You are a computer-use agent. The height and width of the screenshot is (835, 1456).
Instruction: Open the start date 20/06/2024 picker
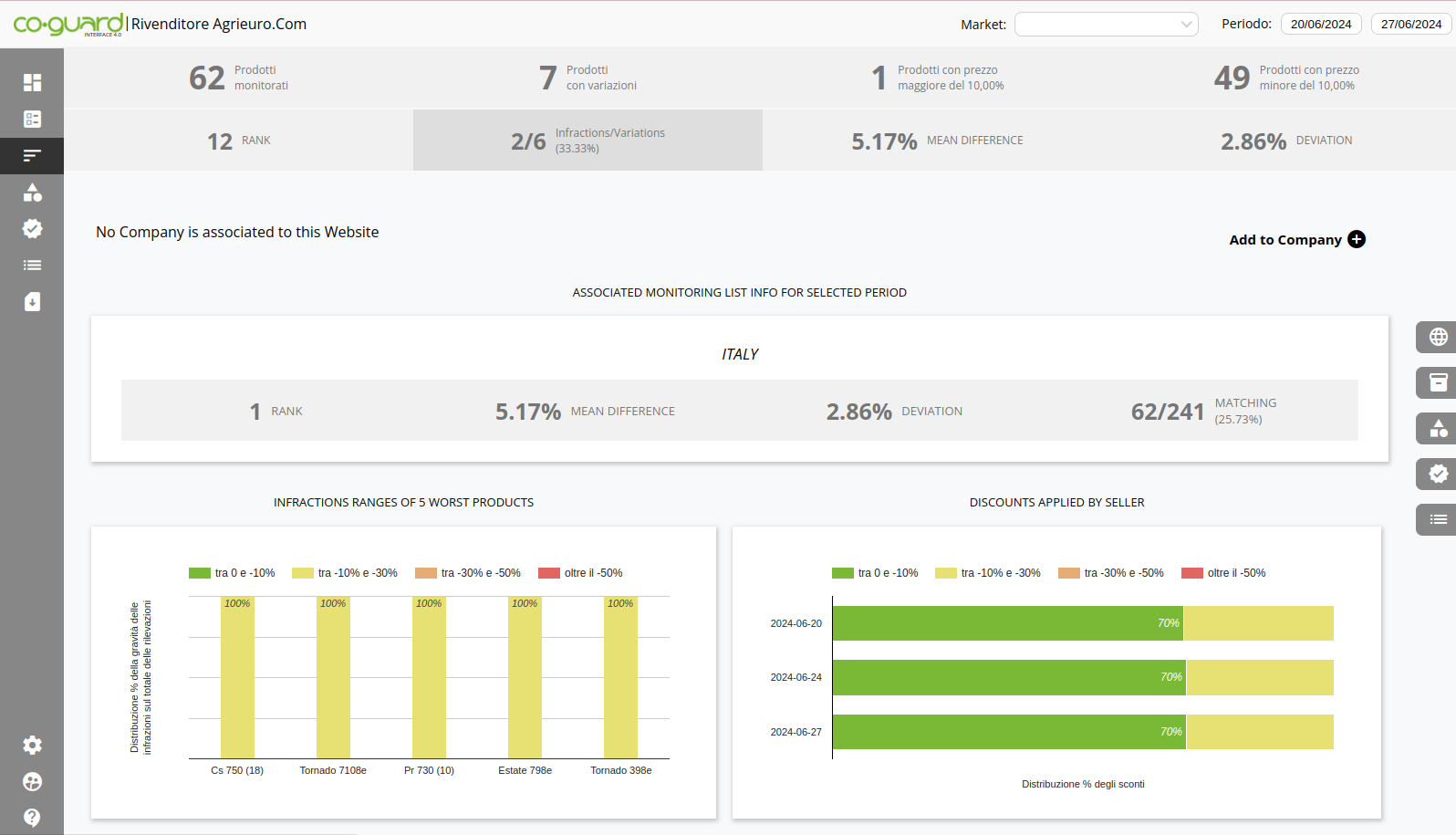coord(1320,25)
